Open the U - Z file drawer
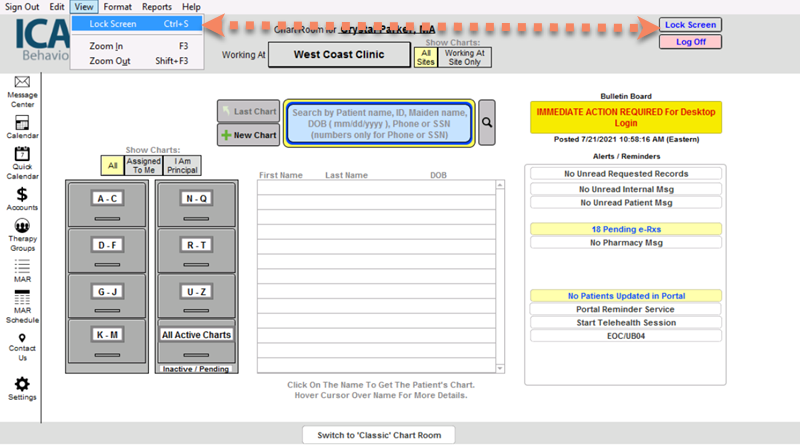The width and height of the screenshot is (800, 448). [196, 296]
